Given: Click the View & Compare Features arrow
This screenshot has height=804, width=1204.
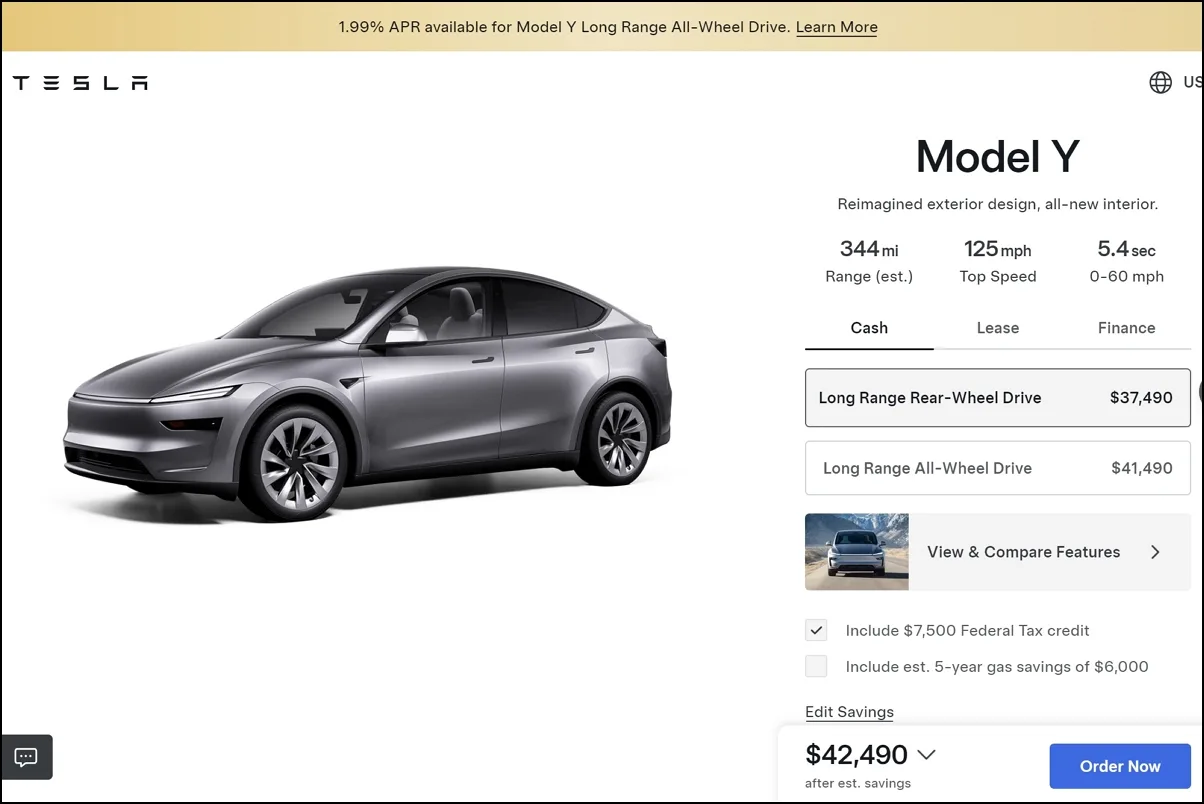Looking at the screenshot, I should [x=1155, y=552].
